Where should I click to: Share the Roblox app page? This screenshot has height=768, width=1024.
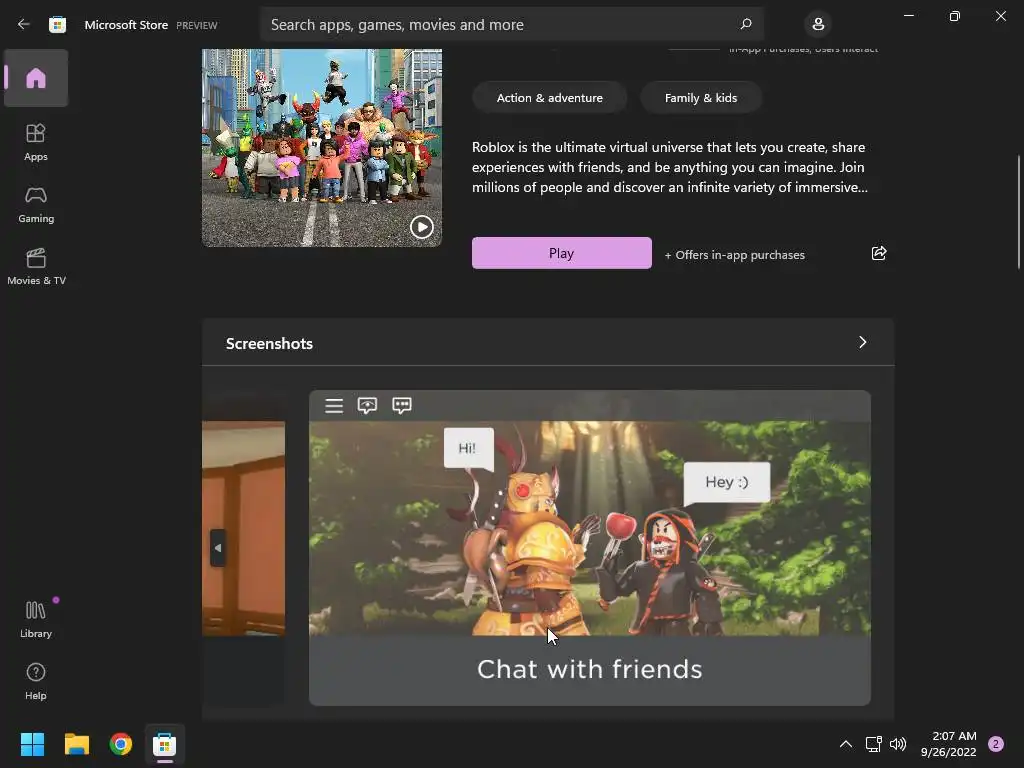click(x=879, y=253)
